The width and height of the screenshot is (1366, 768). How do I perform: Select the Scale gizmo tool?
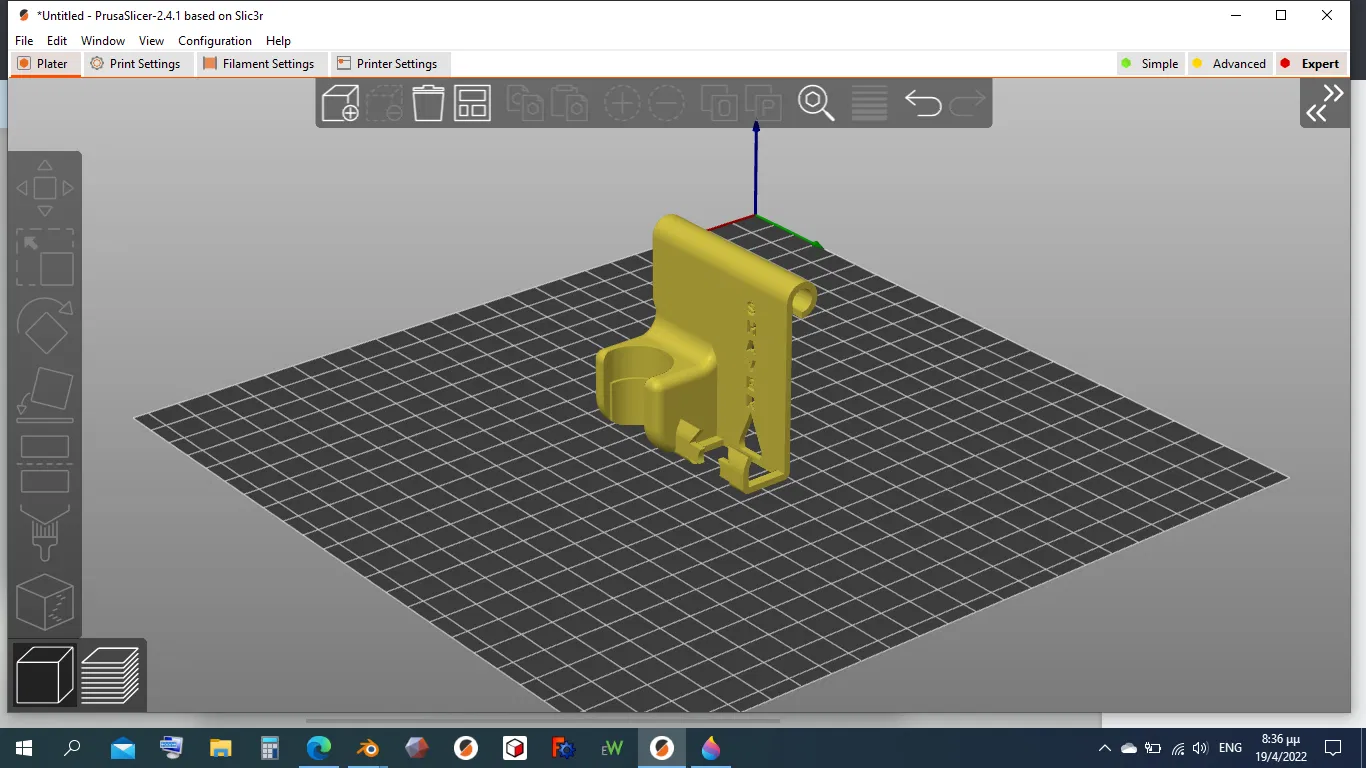click(x=45, y=258)
